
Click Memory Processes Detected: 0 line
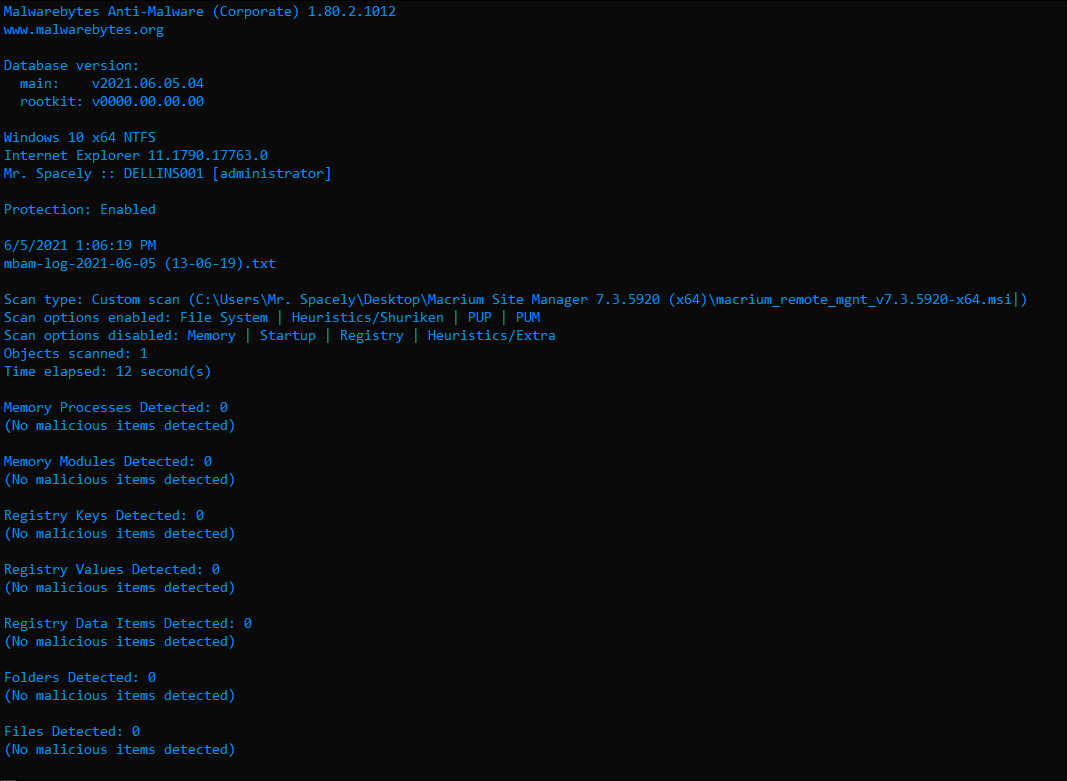(x=116, y=408)
